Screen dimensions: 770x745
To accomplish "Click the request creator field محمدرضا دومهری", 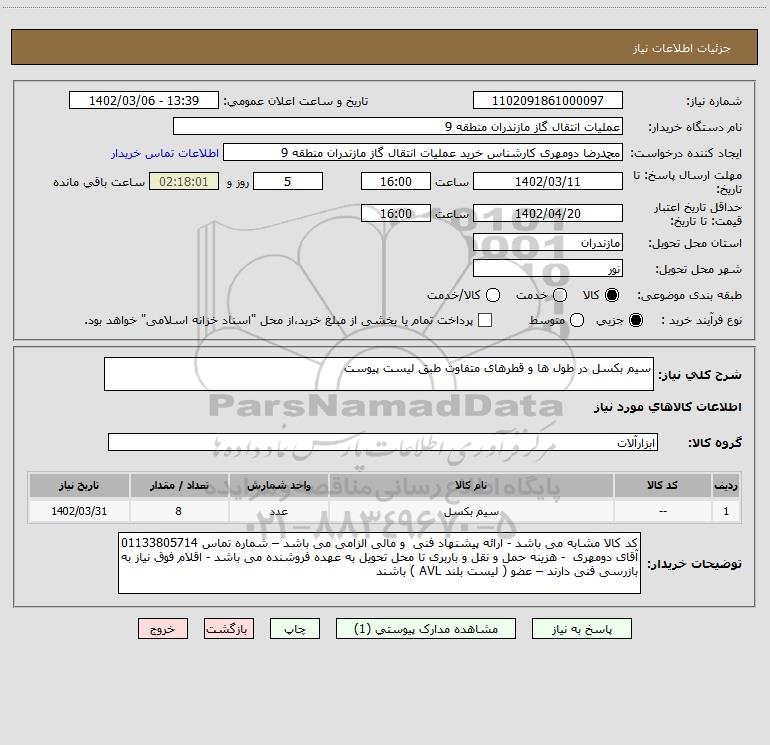I will pyautogui.click(x=423, y=152).
